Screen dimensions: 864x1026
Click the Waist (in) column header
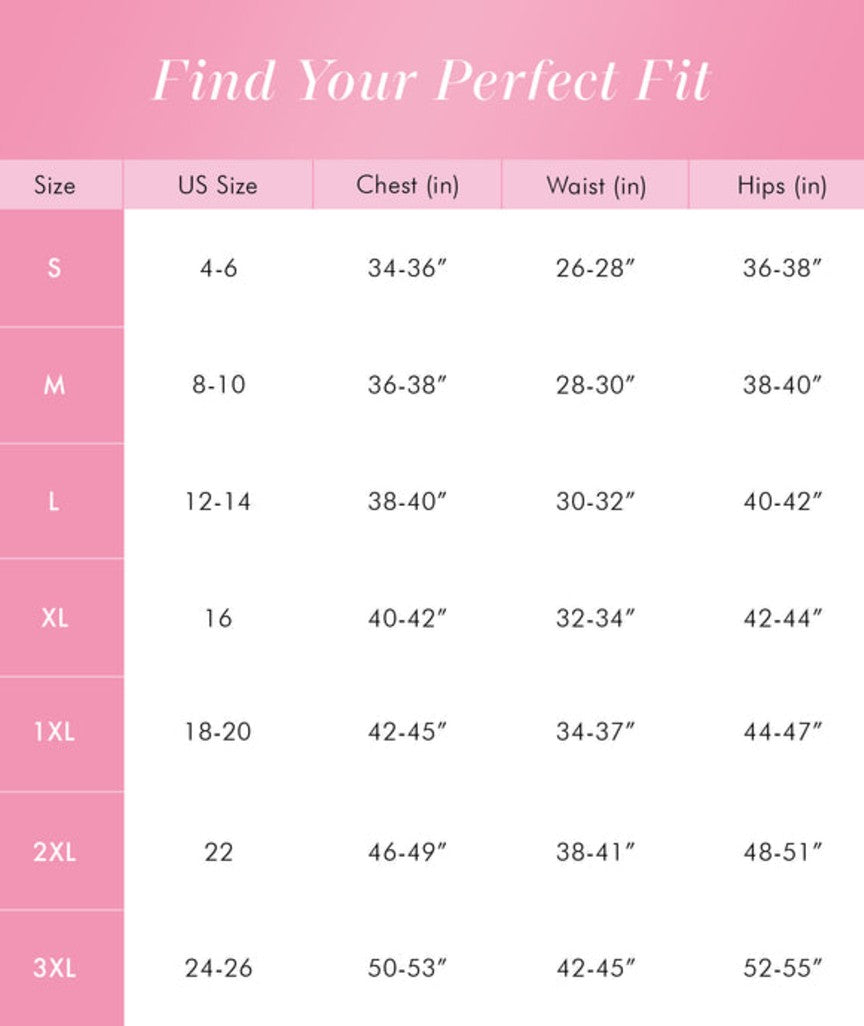pyautogui.click(x=596, y=185)
